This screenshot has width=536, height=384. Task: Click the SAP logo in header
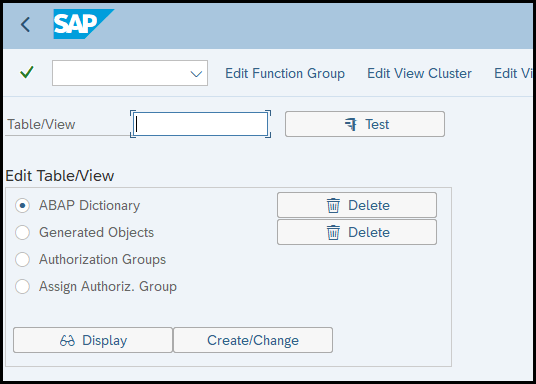click(x=83, y=24)
